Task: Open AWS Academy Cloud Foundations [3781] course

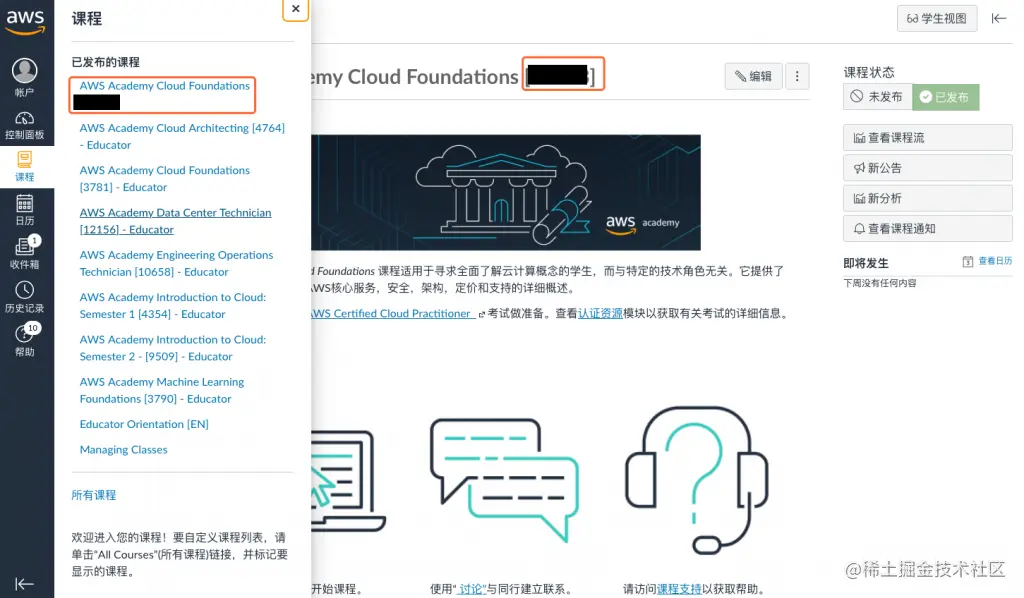Action: (165, 179)
